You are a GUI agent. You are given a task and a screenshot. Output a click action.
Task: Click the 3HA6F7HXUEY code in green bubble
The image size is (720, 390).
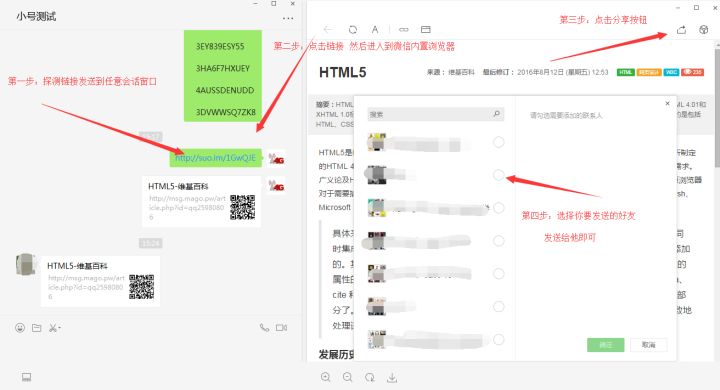point(223,68)
